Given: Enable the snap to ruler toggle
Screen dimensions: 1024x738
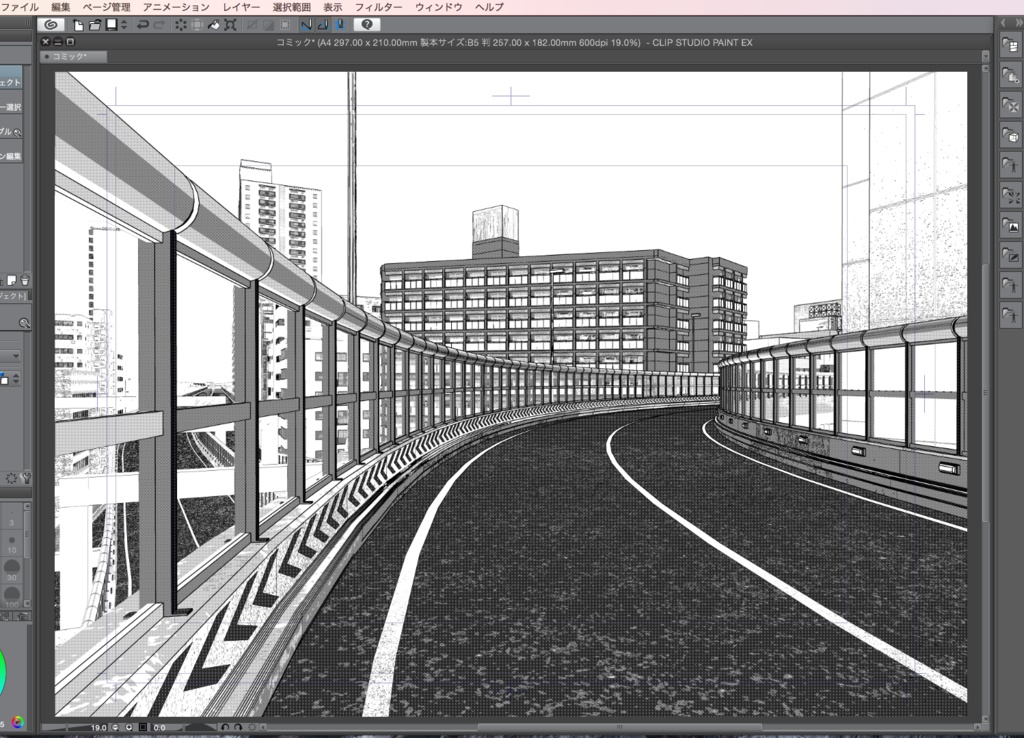Looking at the screenshot, I should (307, 23).
